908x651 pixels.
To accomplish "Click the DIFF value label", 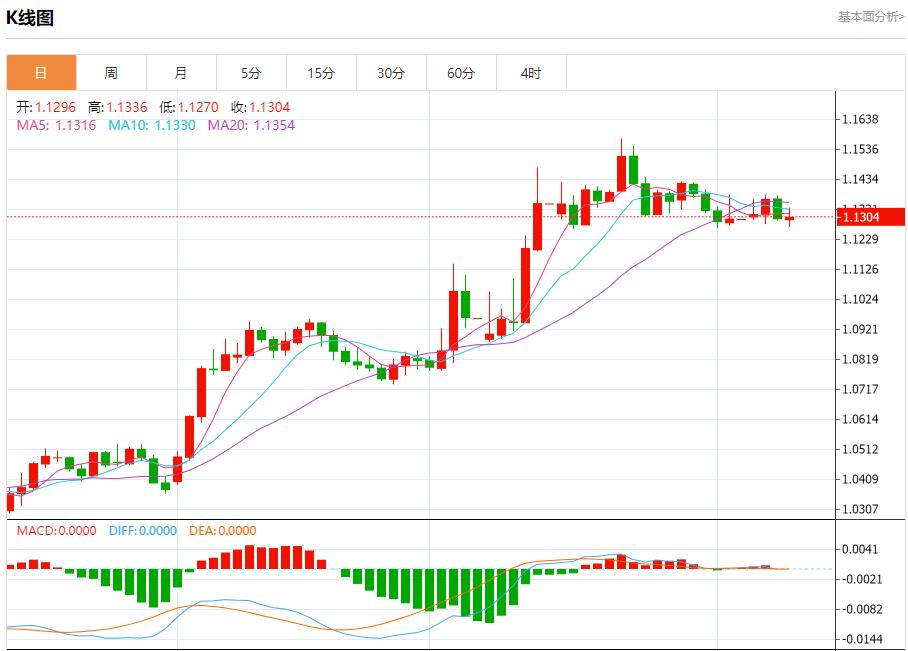I will point(142,531).
